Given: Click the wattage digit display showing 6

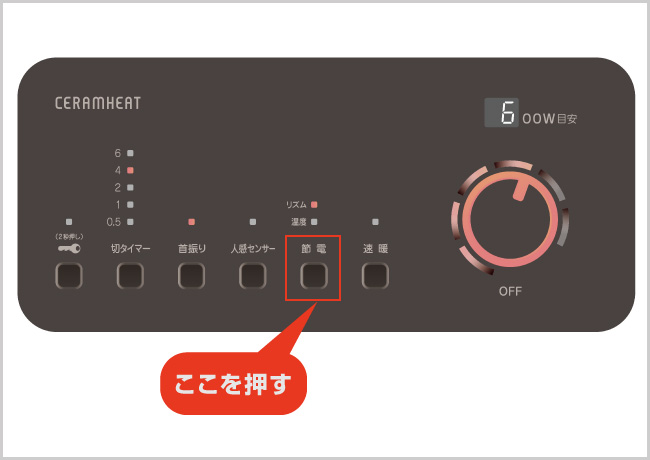Looking at the screenshot, I should (502, 113).
